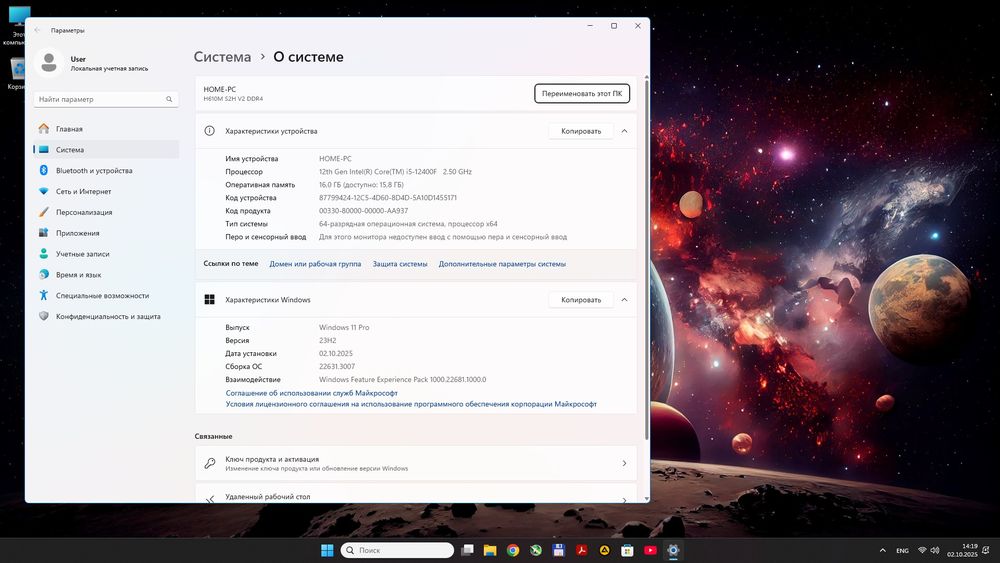Click the Время и язык globe icon
Image resolution: width=1000 pixels, height=563 pixels.
[x=43, y=275]
